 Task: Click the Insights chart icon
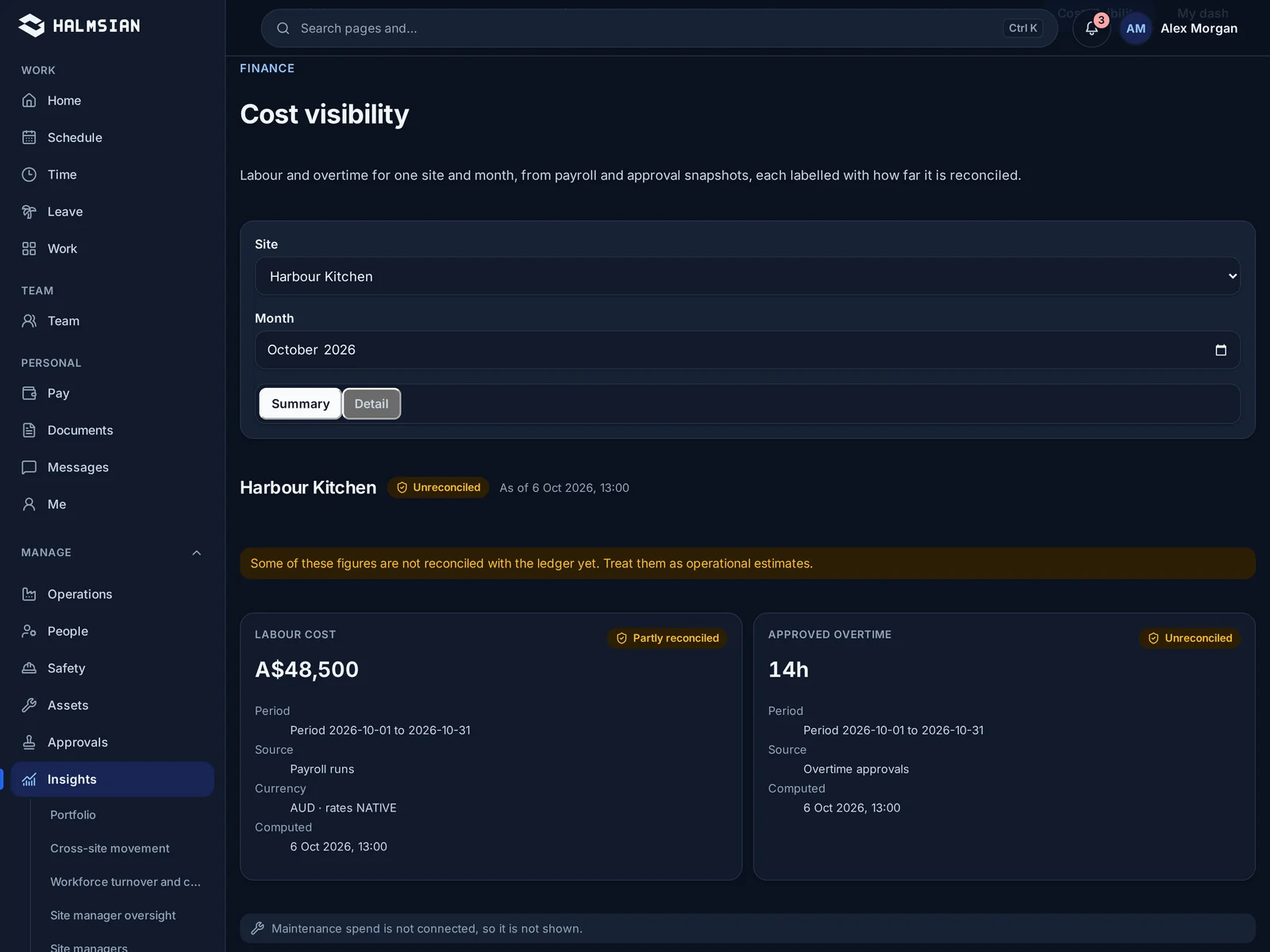click(29, 779)
